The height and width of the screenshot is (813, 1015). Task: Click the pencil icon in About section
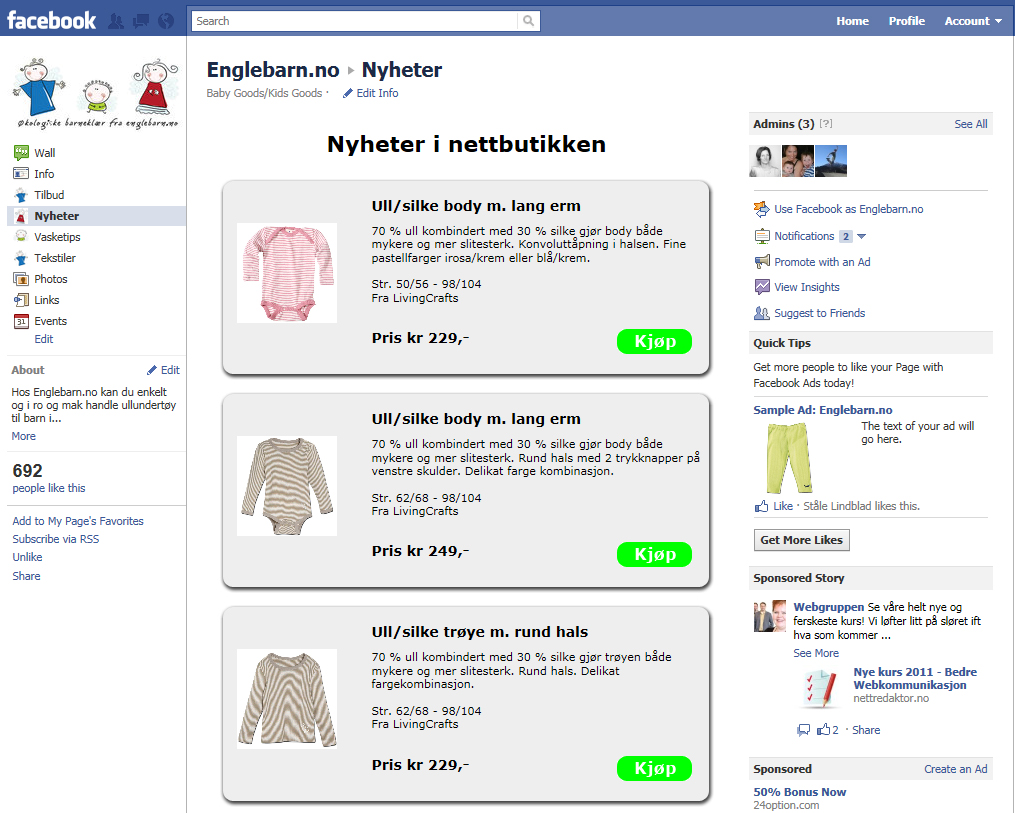(x=151, y=370)
